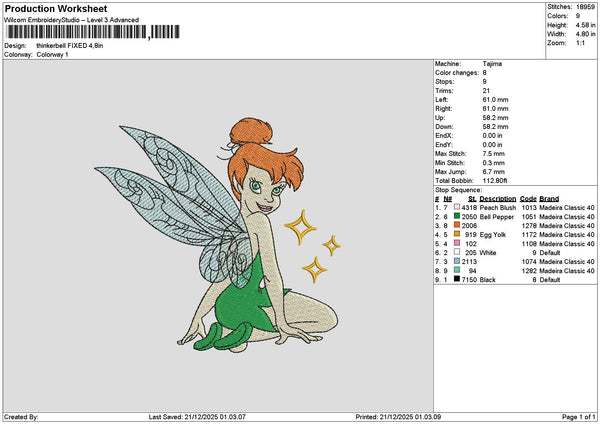The height and width of the screenshot is (424, 600).
Task: Click the 'EndX:' label
Action: pyautogui.click(x=444, y=136)
